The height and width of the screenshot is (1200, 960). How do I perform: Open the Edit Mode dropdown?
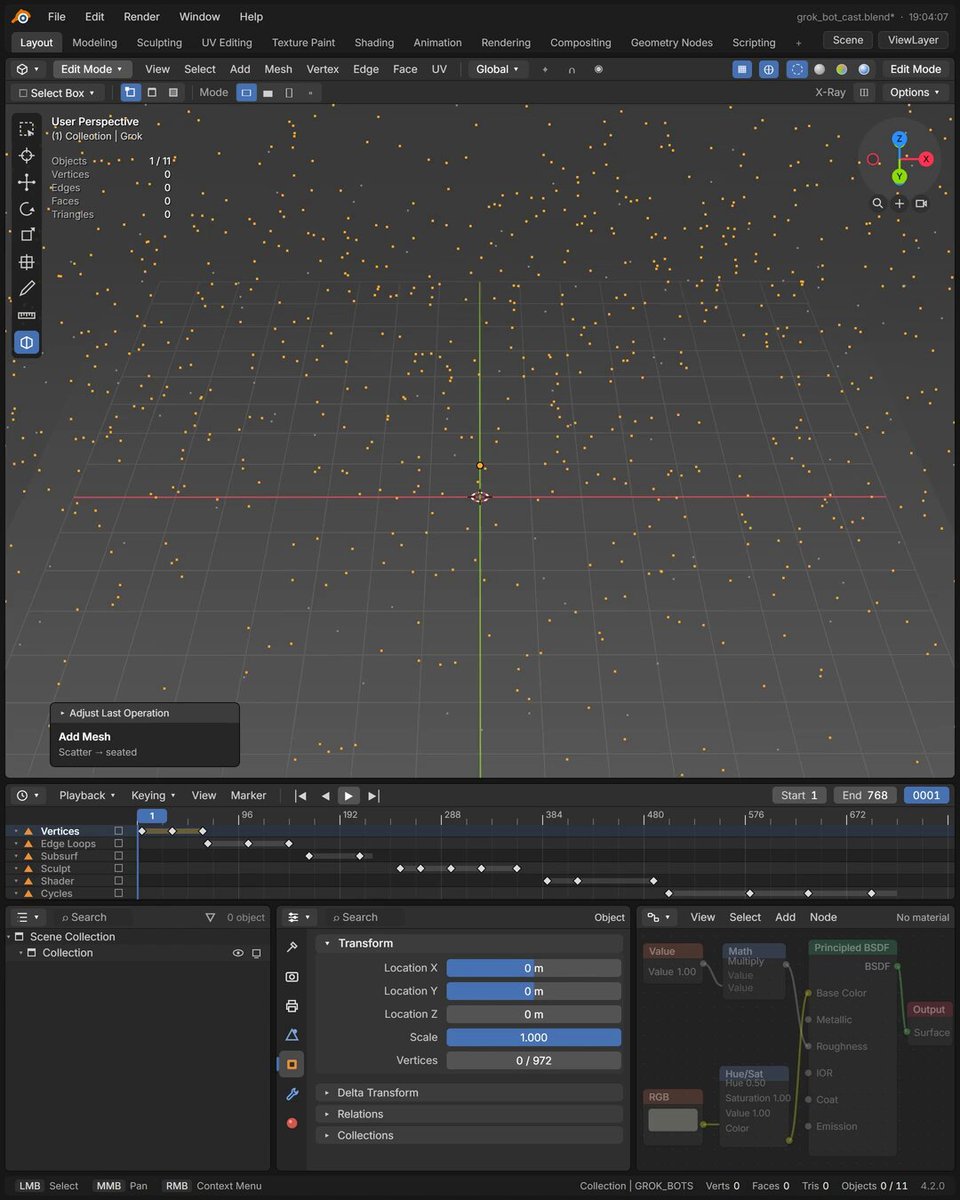point(92,69)
